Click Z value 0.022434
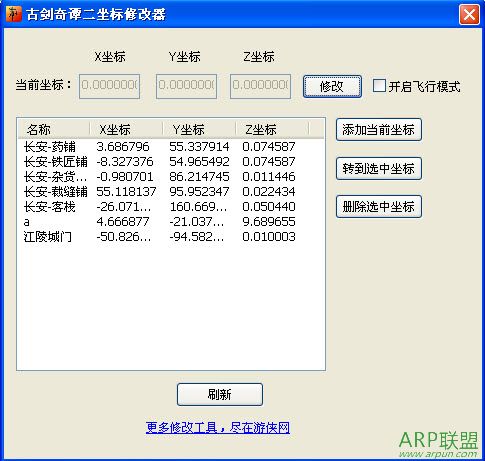 [269, 192]
